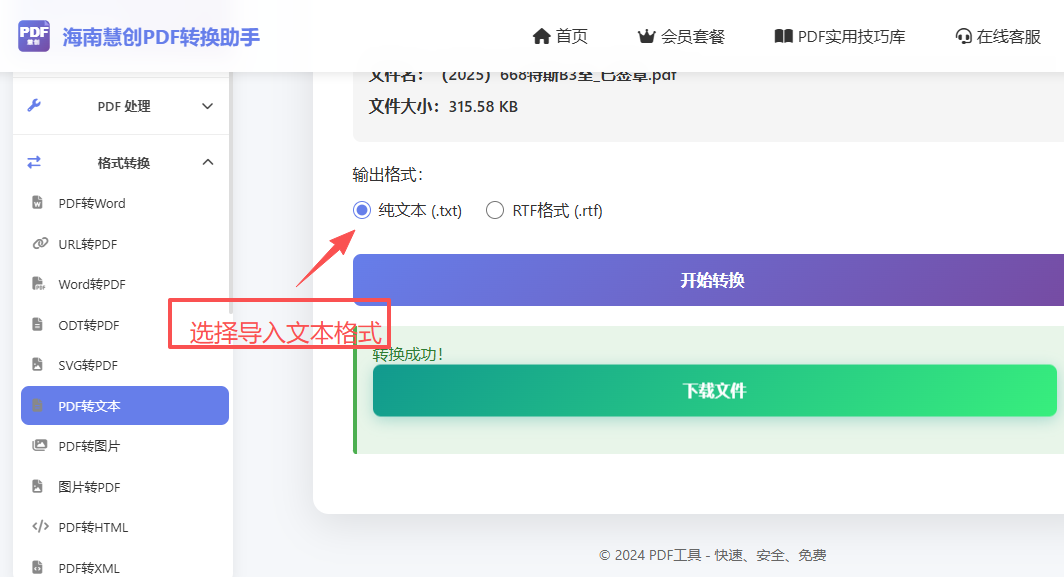
Task: Open PDF转Word in the sidebar
Action: [x=125, y=203]
